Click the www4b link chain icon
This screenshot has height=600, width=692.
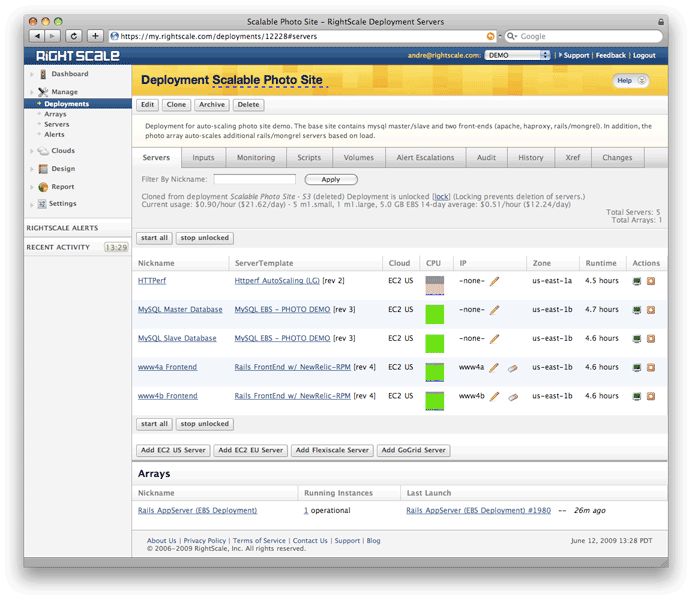tap(512, 397)
